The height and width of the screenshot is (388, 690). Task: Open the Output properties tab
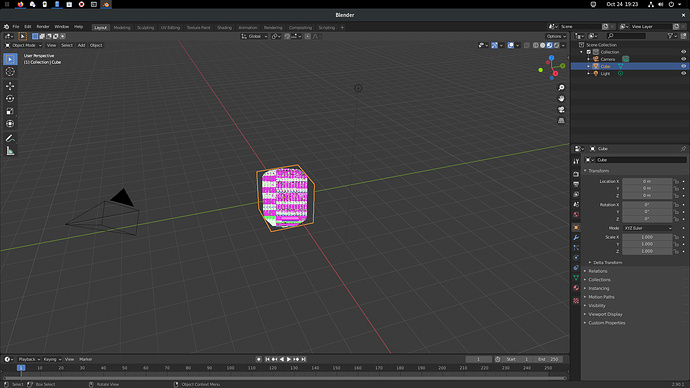tap(576, 184)
